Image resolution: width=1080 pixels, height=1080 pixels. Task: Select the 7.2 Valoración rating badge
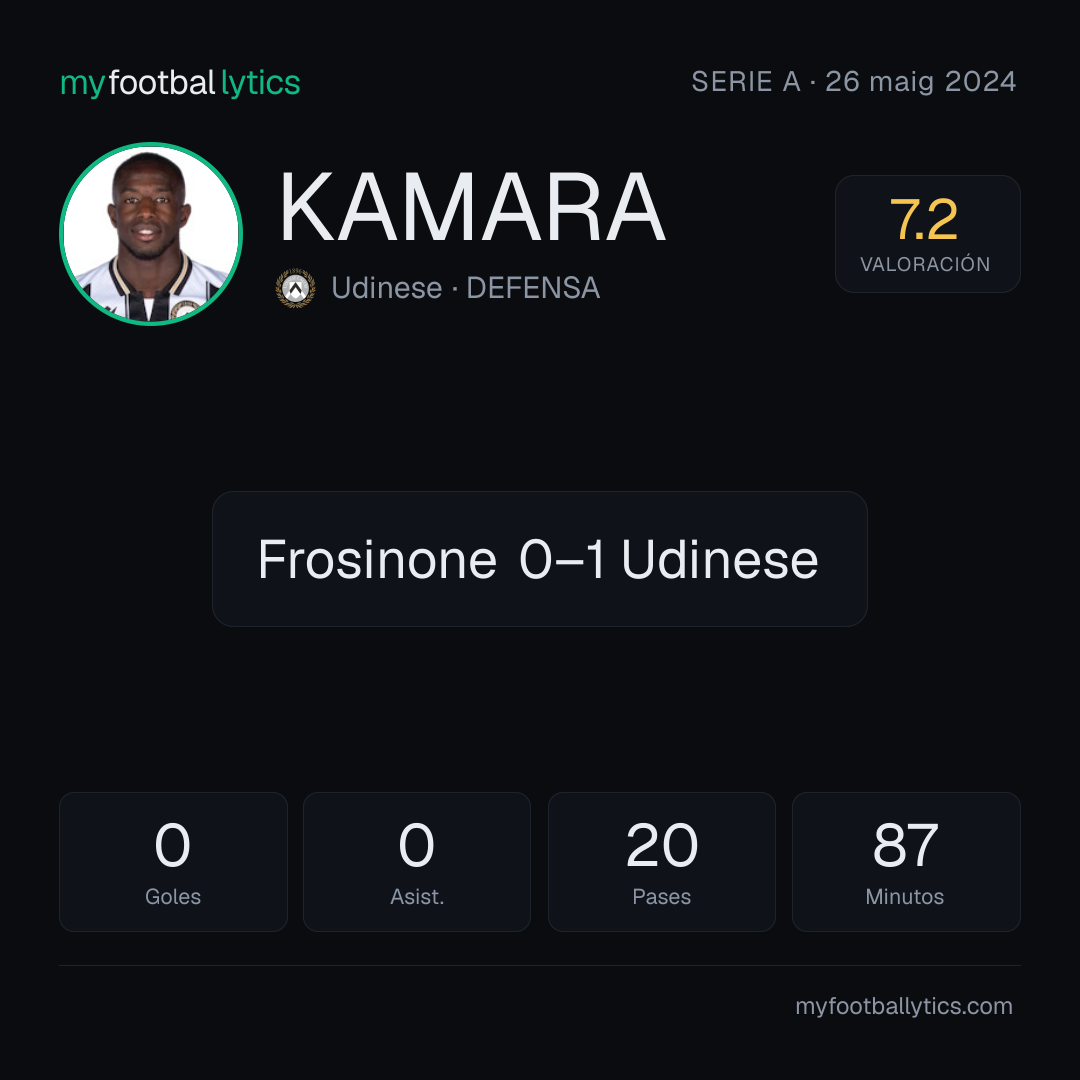[x=927, y=233]
